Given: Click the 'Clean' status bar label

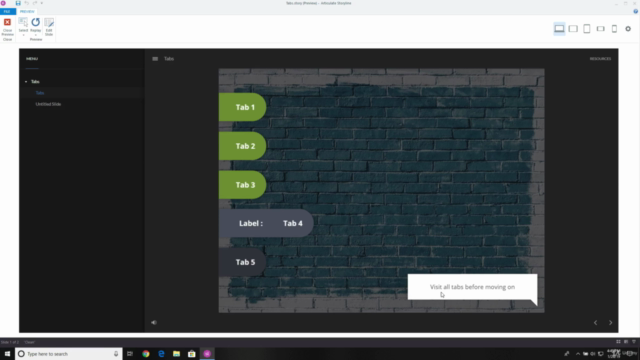Looking at the screenshot, I should tap(30, 342).
